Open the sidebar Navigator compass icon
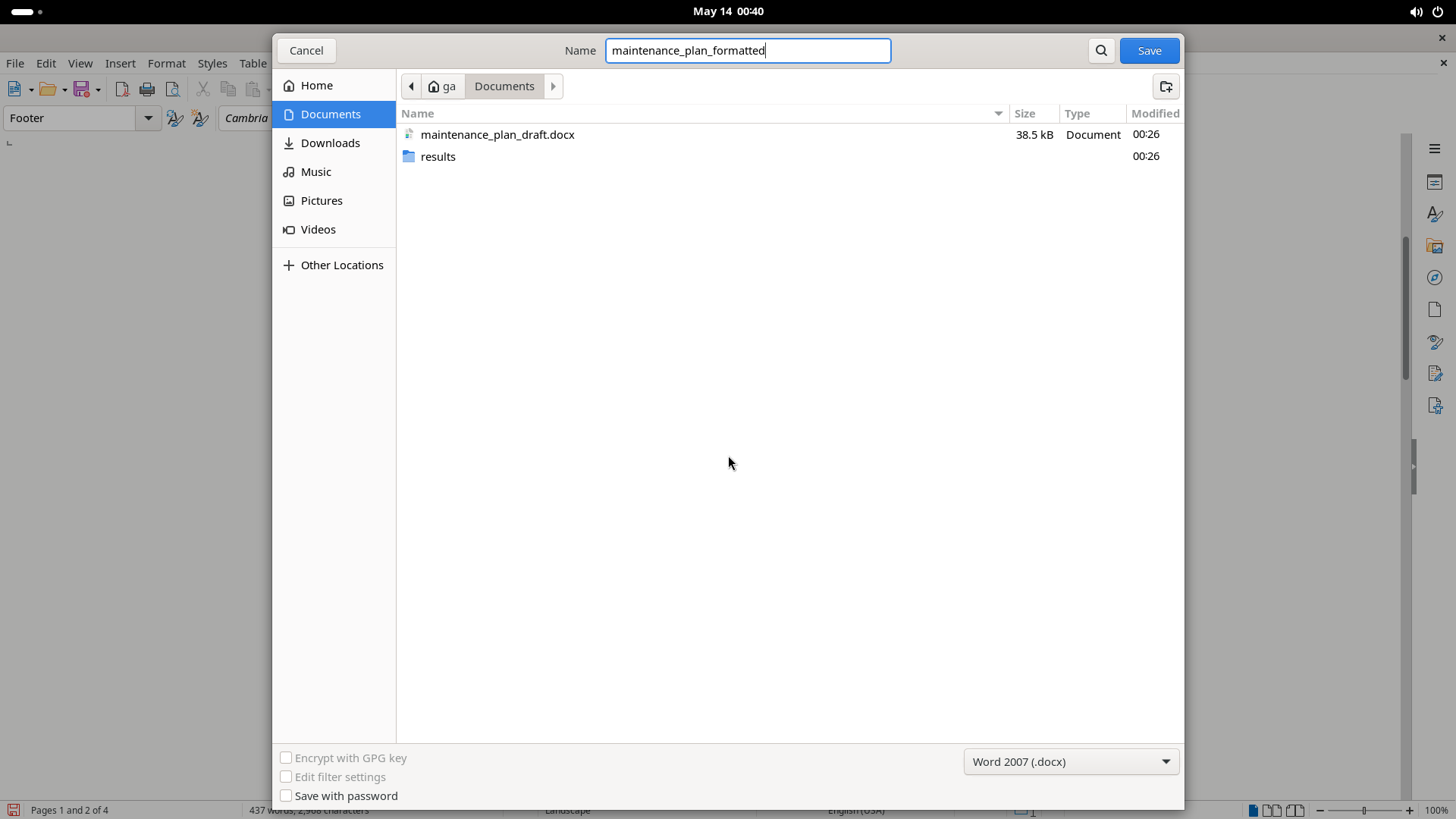This screenshot has height=819, width=1456. 1434,278
